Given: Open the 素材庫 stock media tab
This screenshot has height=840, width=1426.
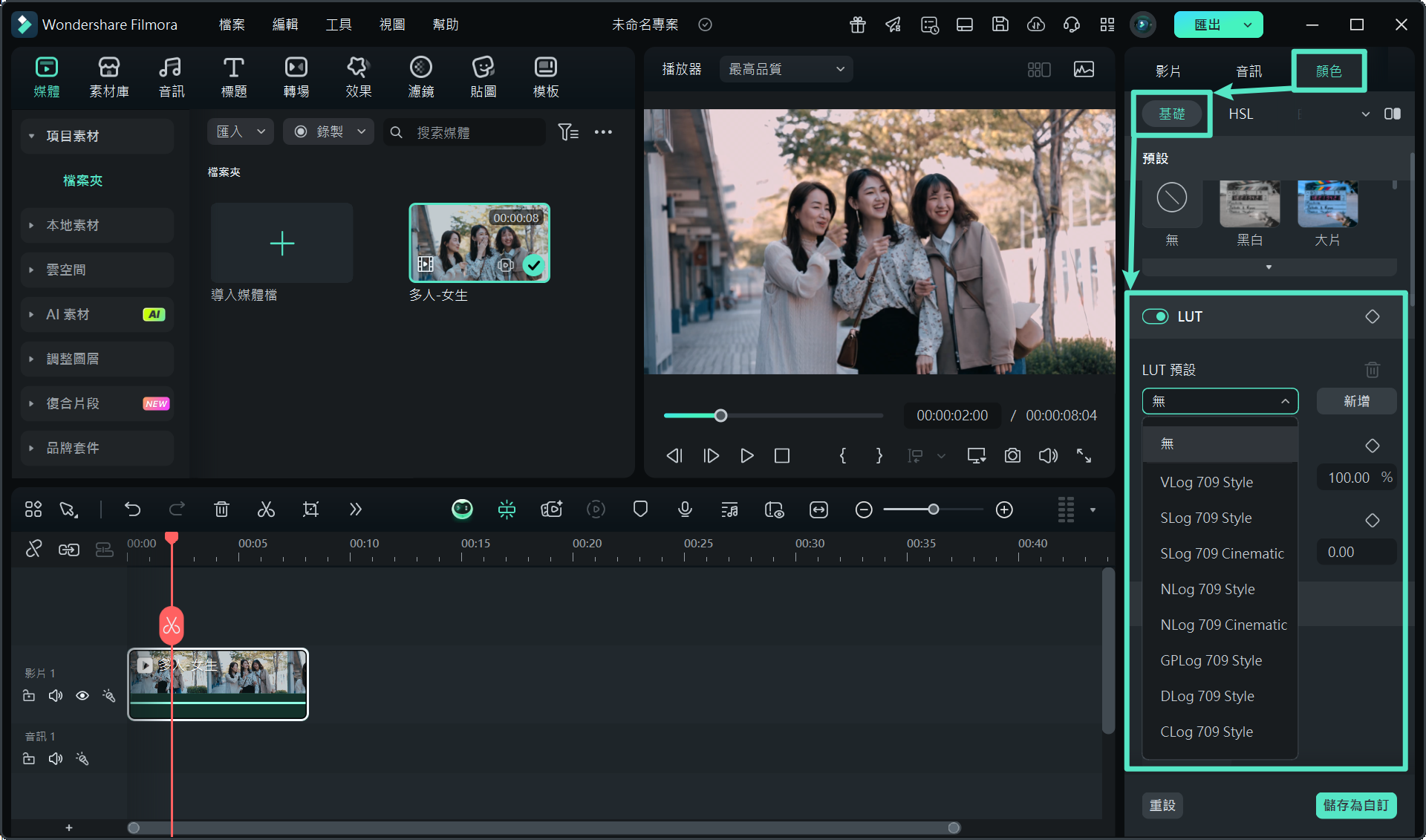Looking at the screenshot, I should pyautogui.click(x=109, y=77).
